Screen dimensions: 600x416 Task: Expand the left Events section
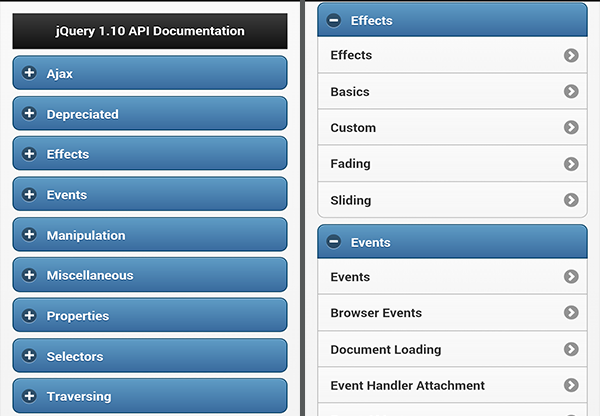click(x=150, y=195)
